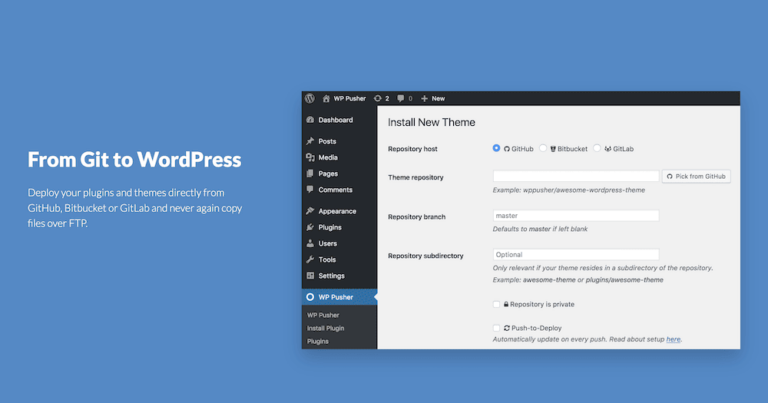
Task: Click the Appearance paintbrush icon
Action: point(310,211)
